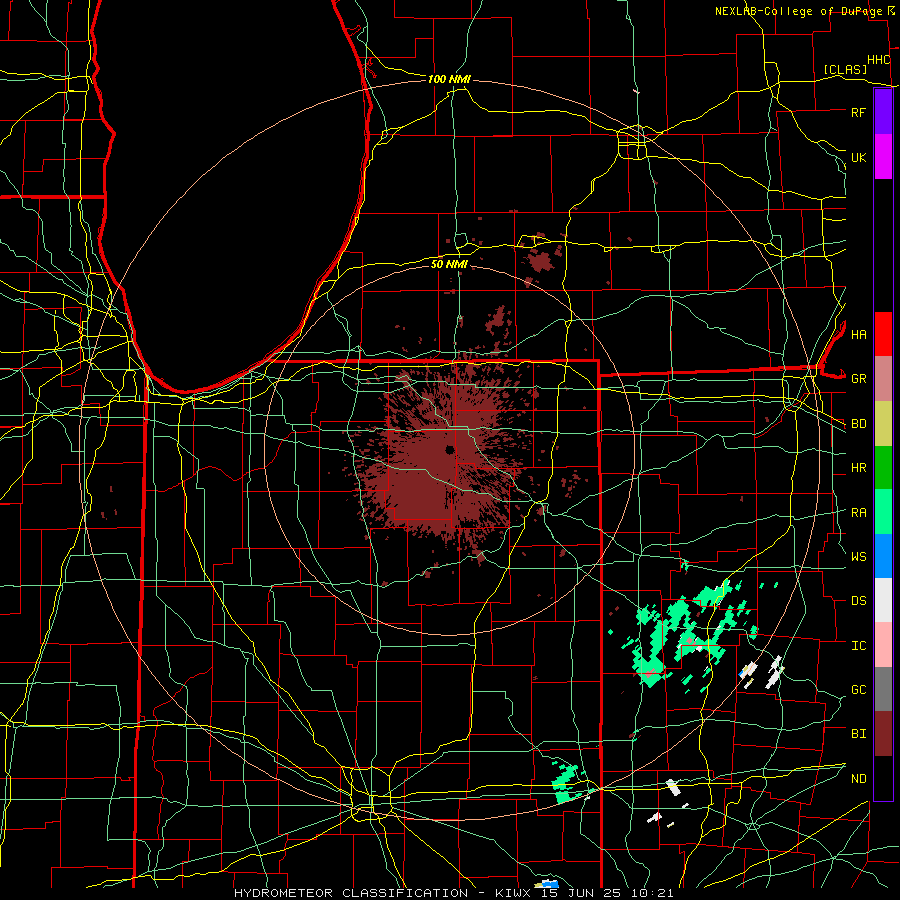Viewport: 900px width, 900px height.
Task: Click the "15 JUN 25 10:21" timestamp
Action: [607, 893]
